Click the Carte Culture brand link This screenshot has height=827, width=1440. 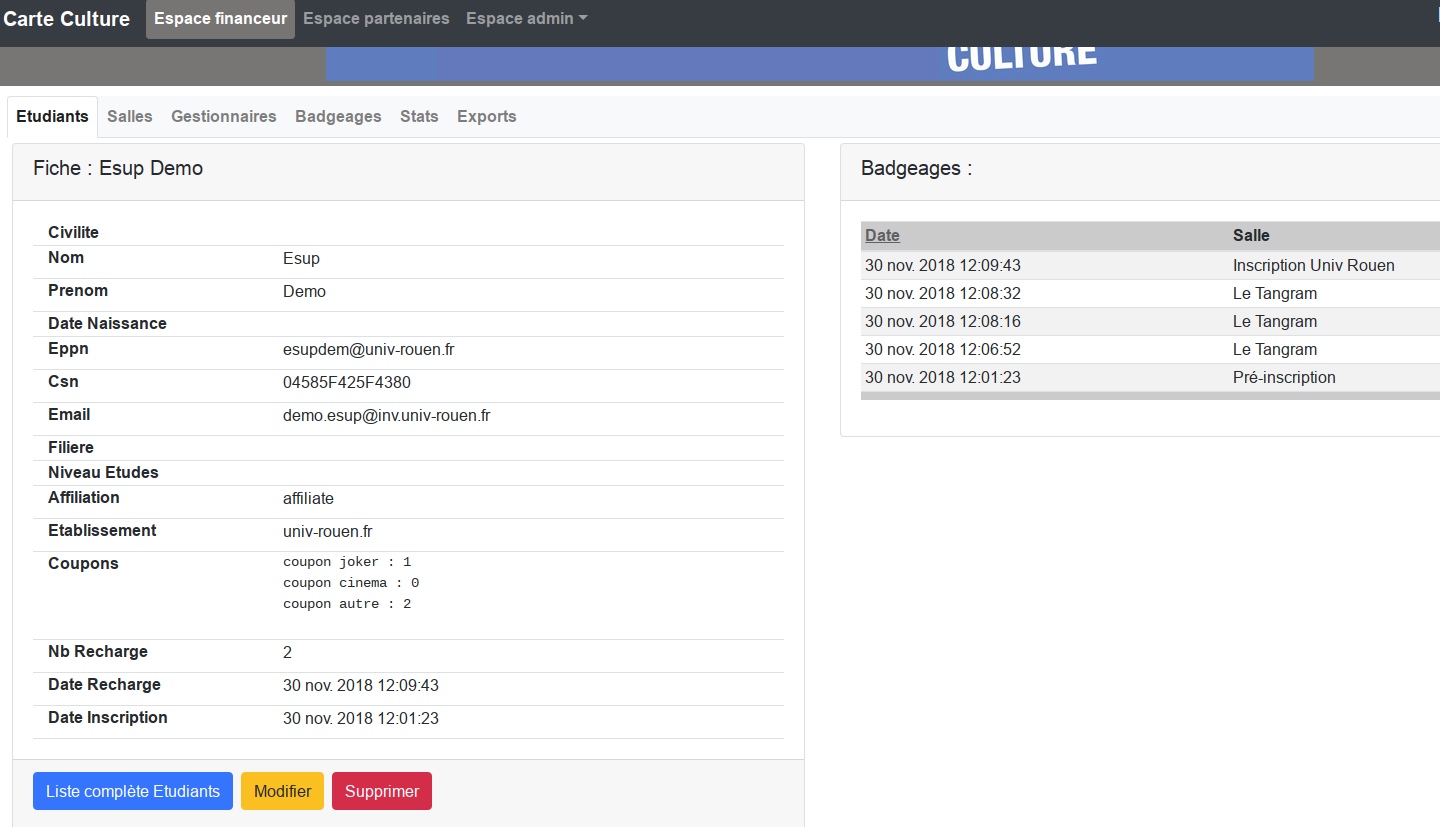[67, 19]
